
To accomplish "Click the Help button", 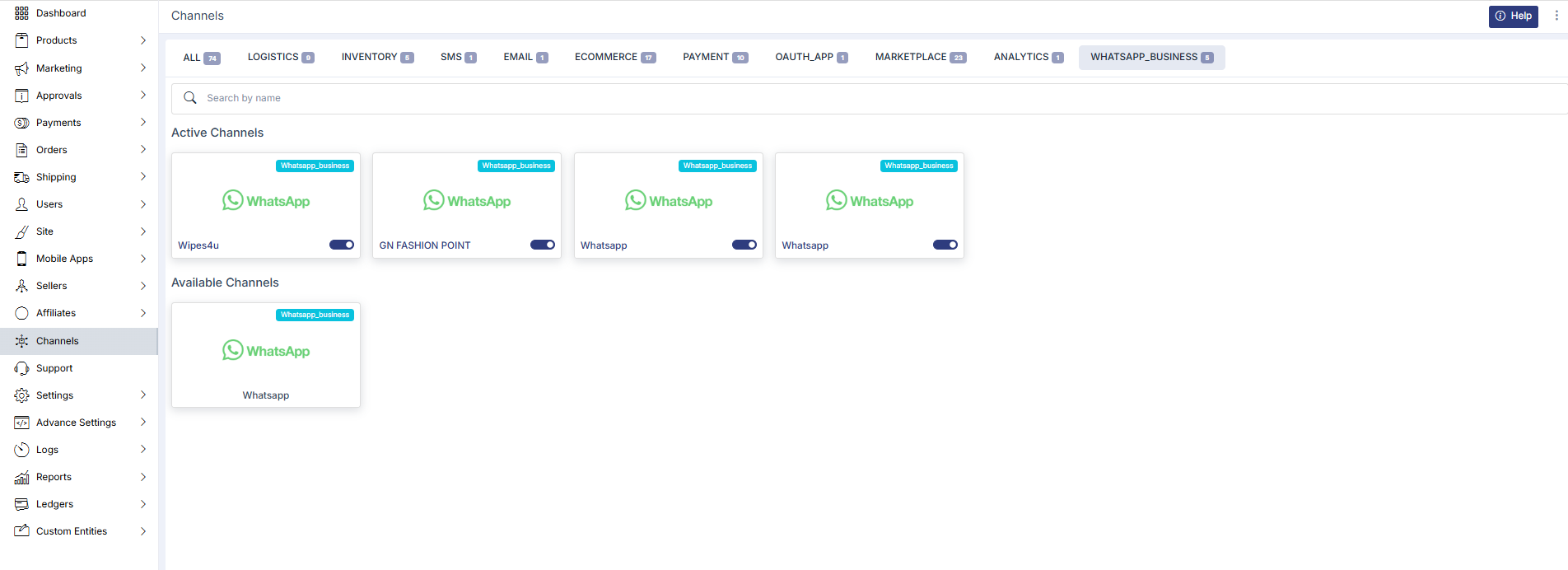I will (x=1514, y=16).
